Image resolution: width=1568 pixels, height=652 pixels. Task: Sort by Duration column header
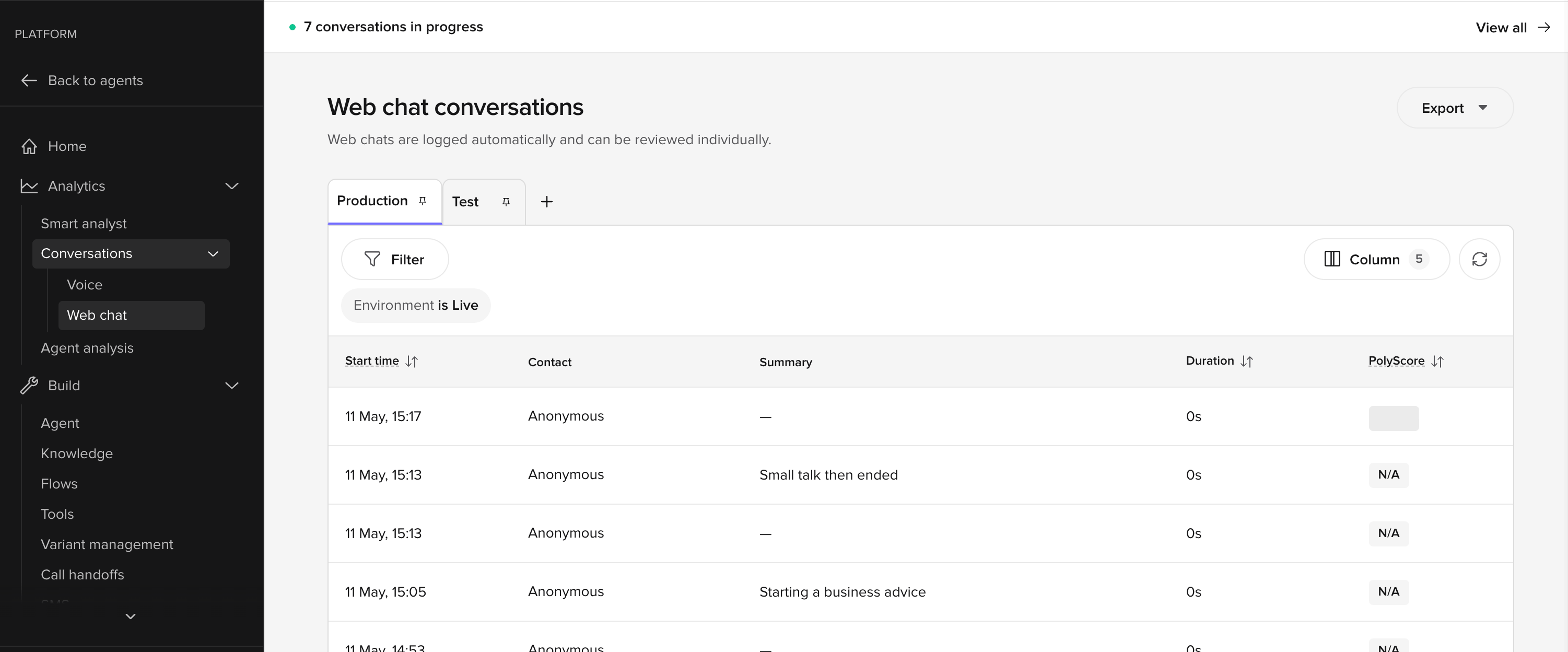coord(1219,361)
